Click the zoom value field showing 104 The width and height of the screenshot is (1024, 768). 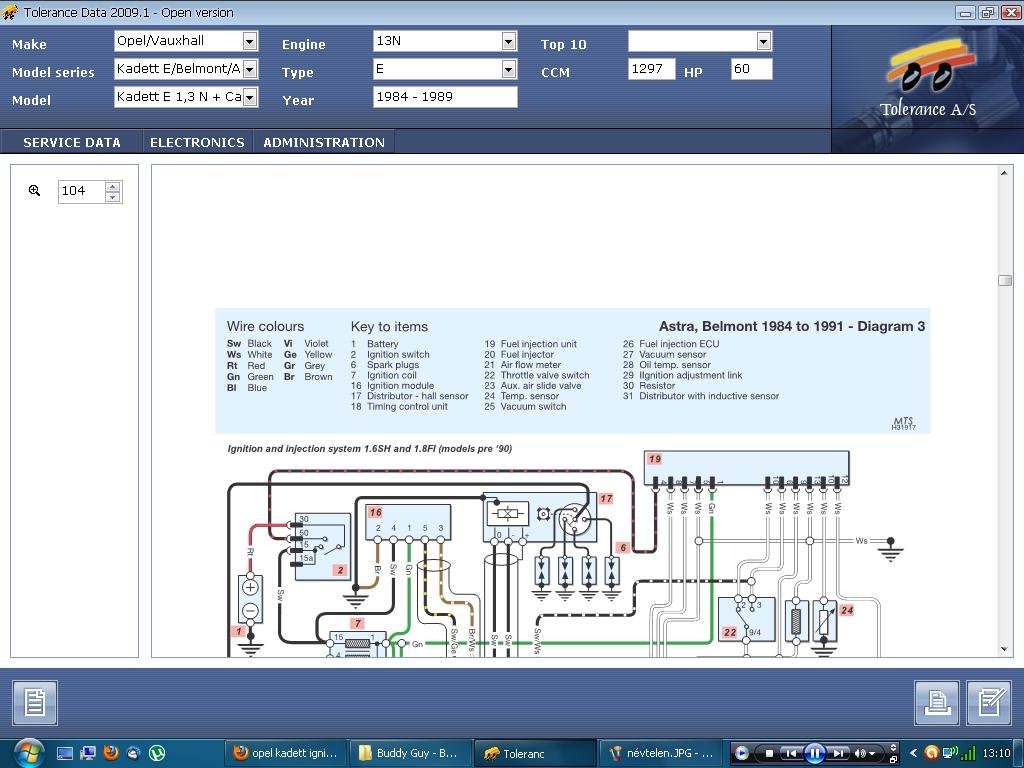pos(82,191)
